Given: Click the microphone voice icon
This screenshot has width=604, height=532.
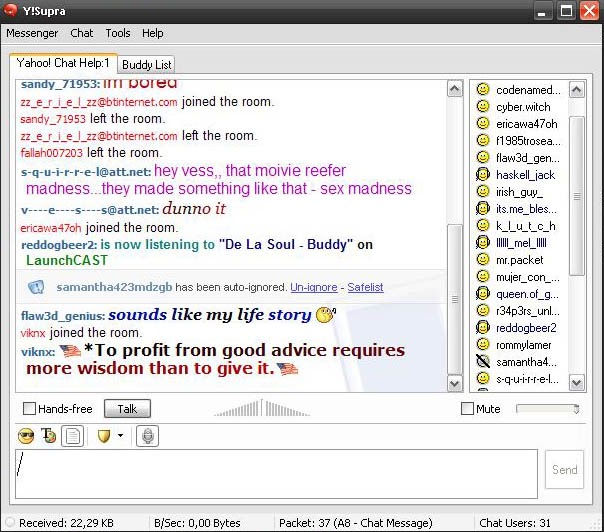Looking at the screenshot, I should point(148,436).
